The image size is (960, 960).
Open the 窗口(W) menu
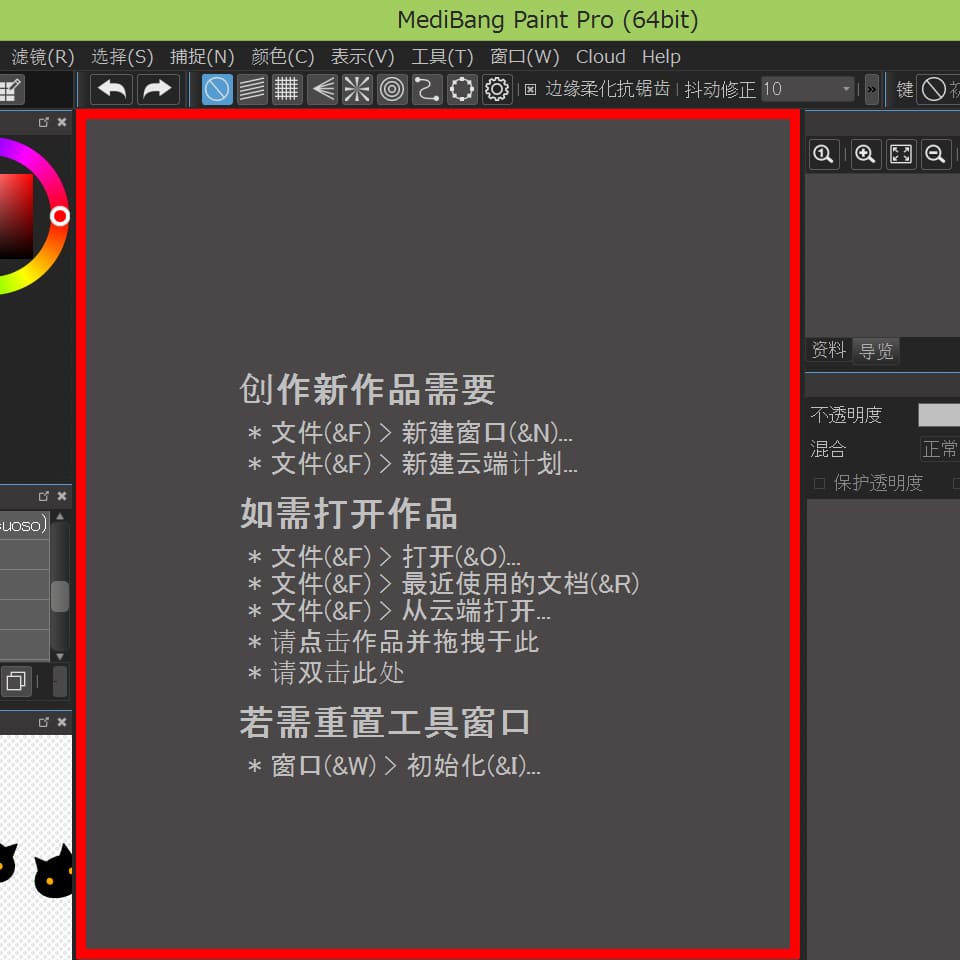525,57
